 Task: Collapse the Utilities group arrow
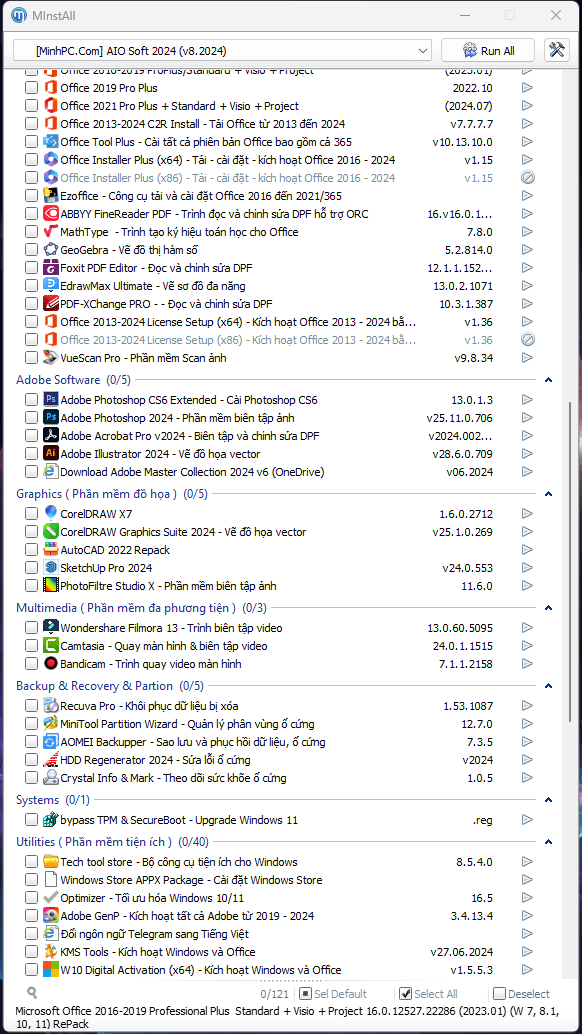548,841
